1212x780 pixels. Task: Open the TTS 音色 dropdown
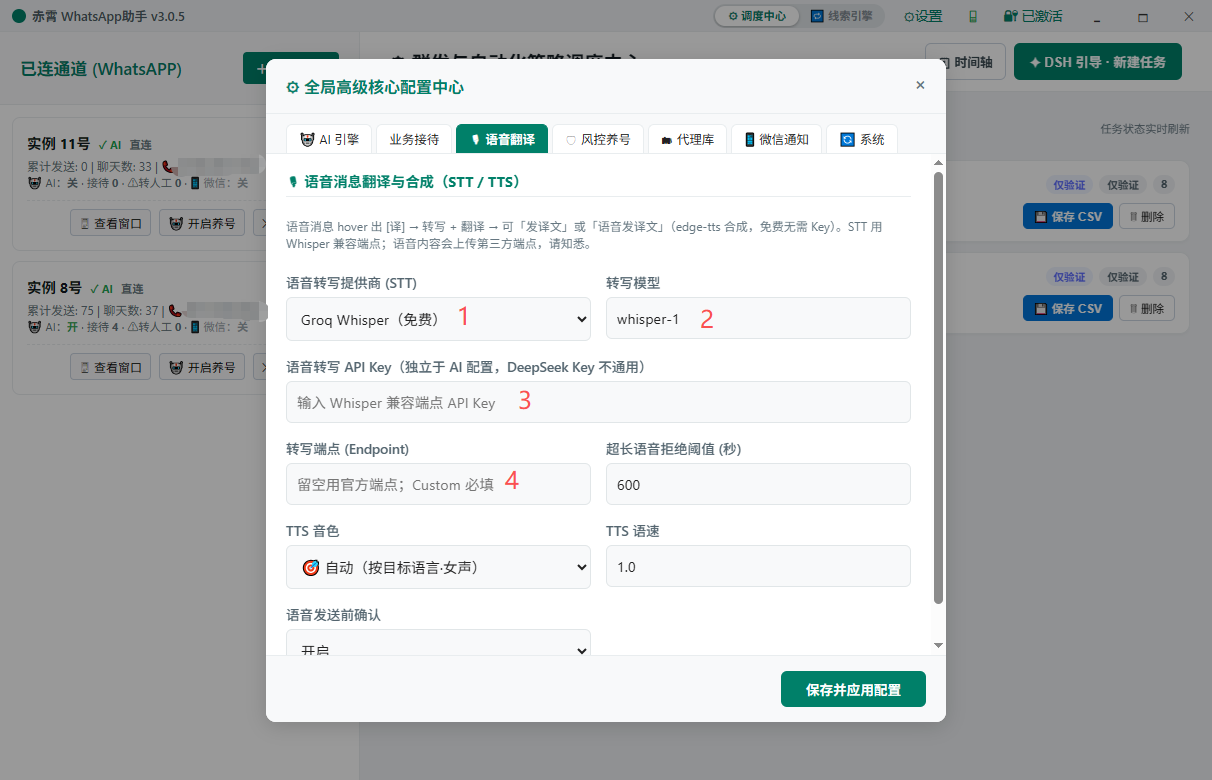click(438, 567)
